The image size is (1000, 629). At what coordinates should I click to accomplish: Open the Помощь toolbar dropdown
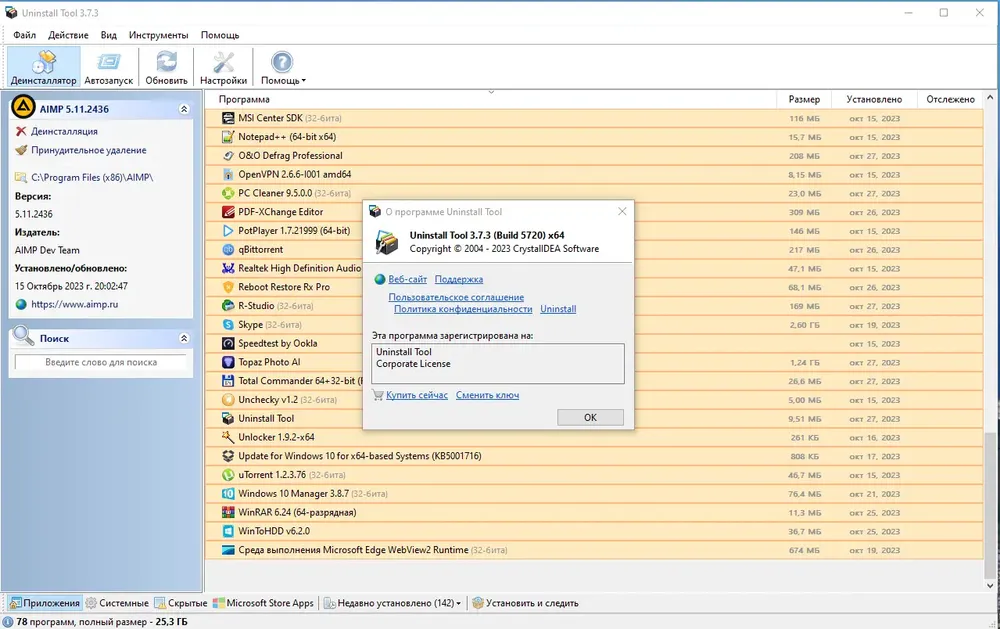pyautogui.click(x=283, y=67)
